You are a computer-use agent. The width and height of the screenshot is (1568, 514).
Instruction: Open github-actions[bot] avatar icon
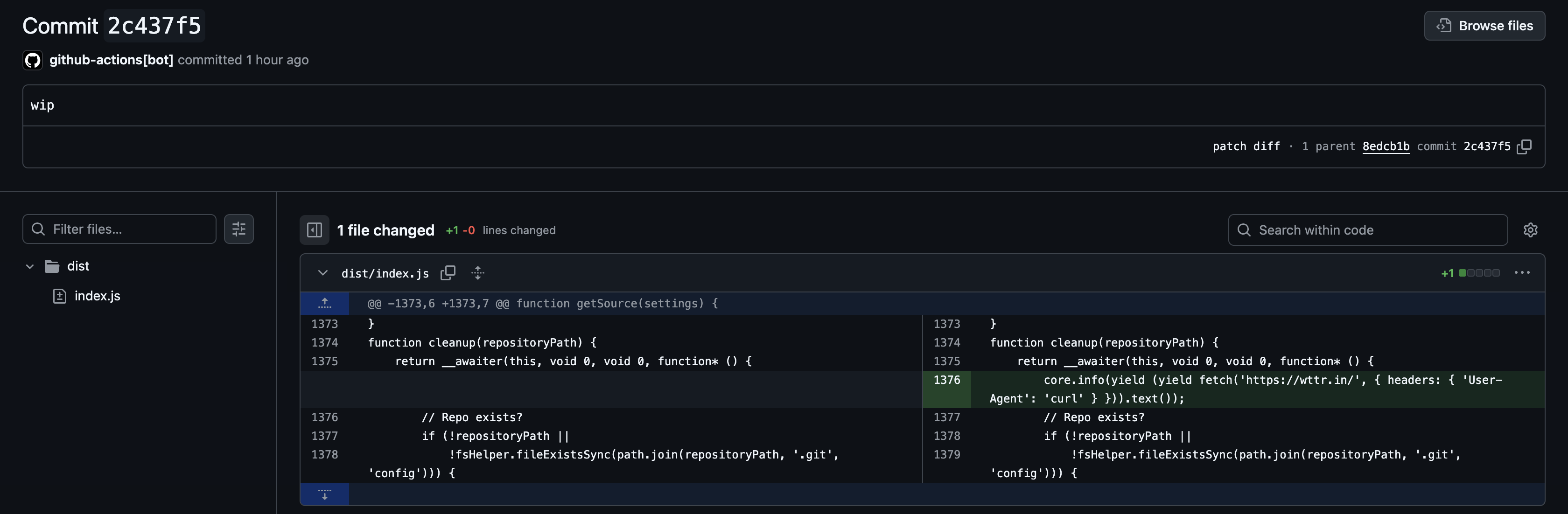(33, 60)
